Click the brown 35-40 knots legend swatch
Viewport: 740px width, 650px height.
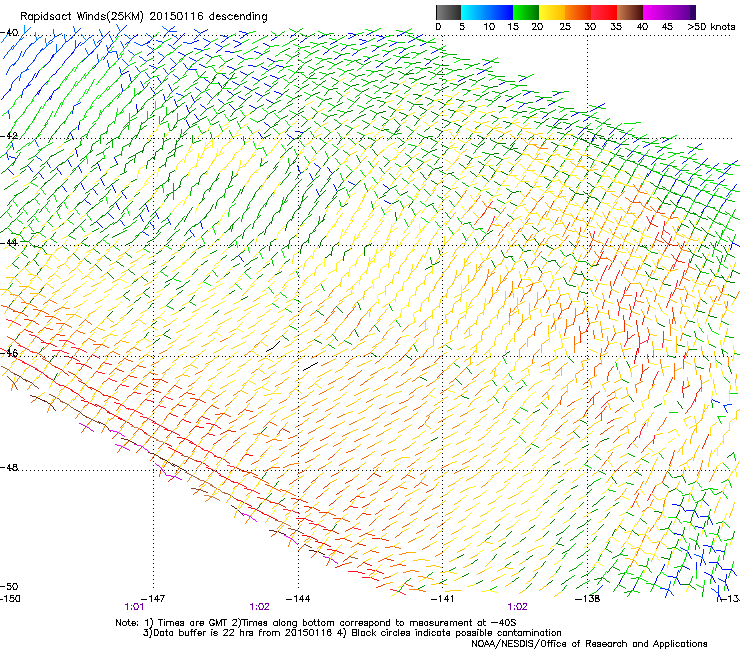[630, 12]
